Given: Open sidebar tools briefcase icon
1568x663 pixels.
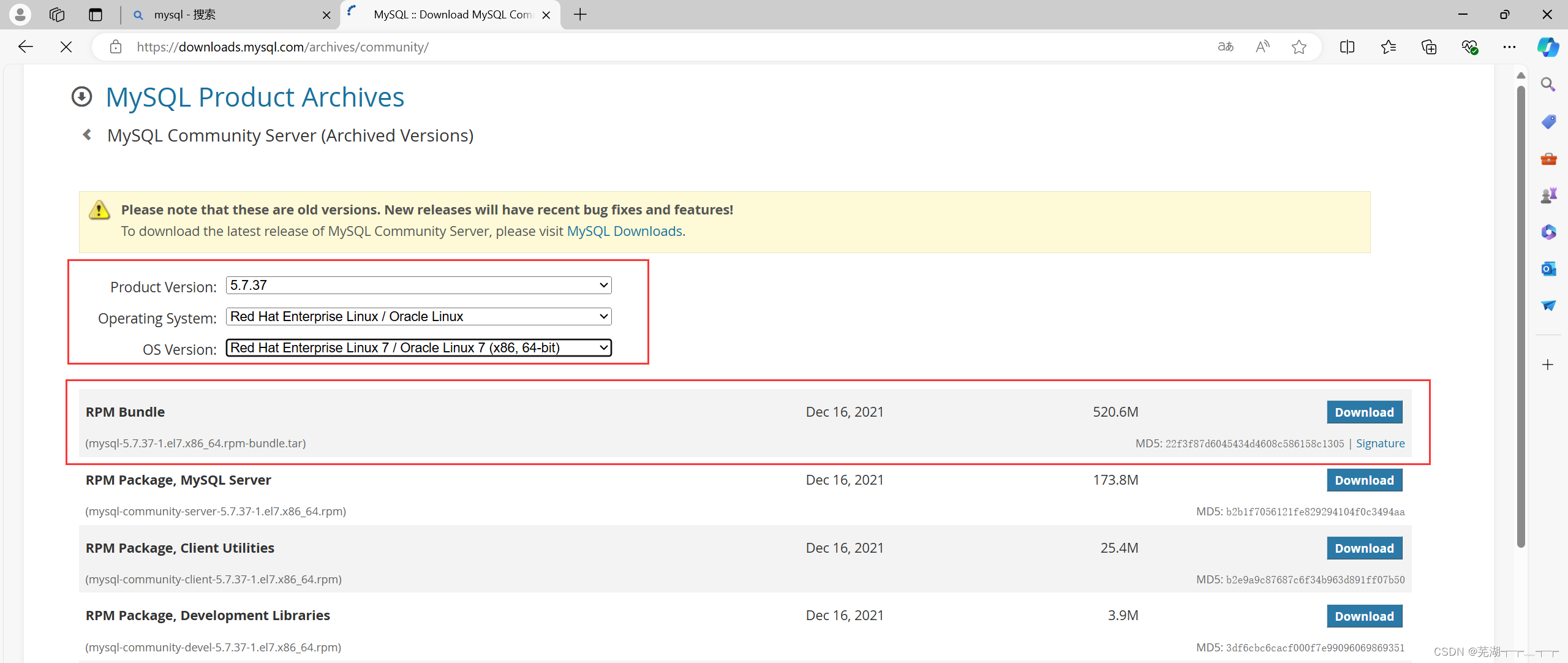Looking at the screenshot, I should 1548,159.
